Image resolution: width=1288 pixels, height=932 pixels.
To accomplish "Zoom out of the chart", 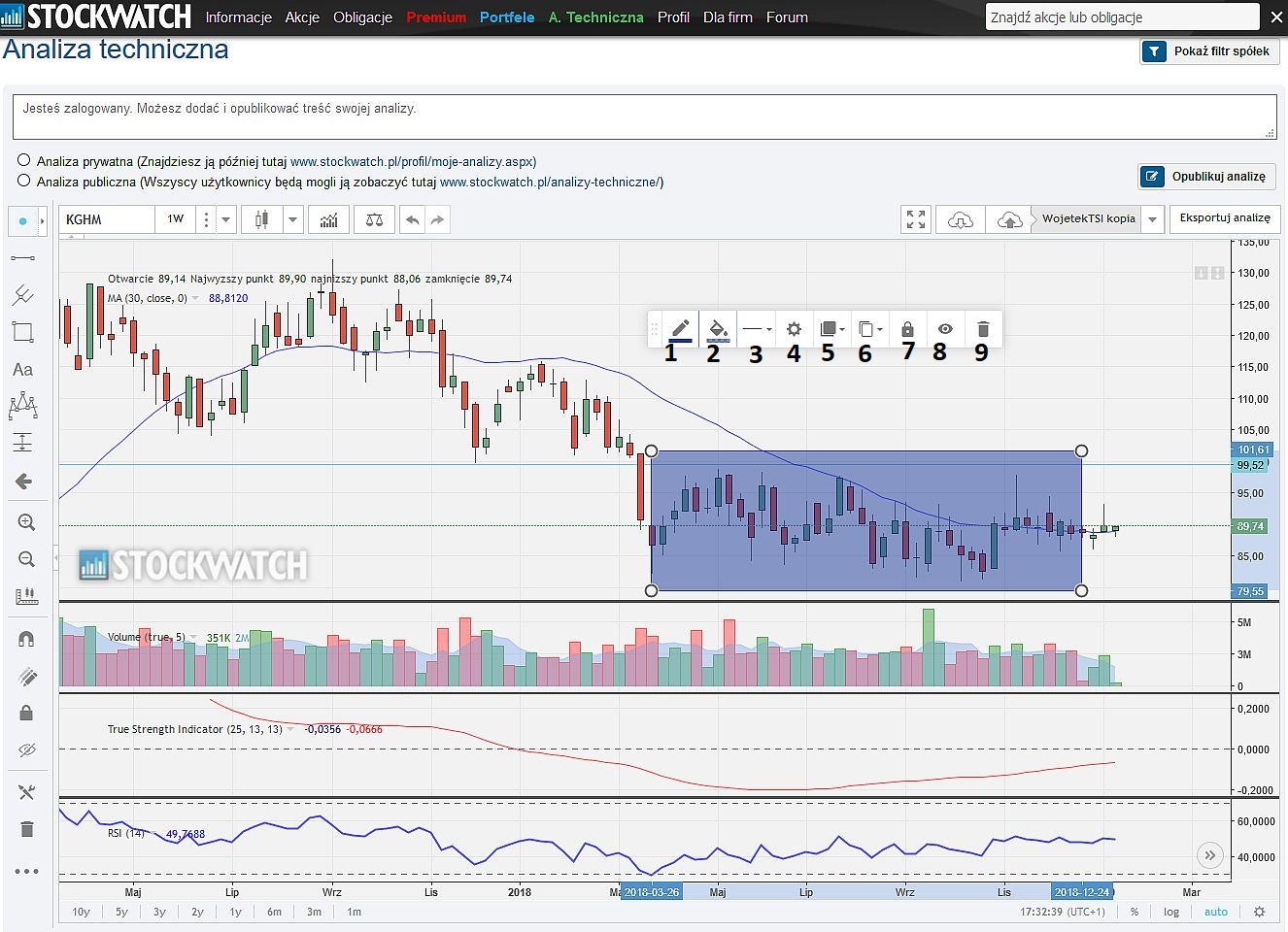I will coord(26,559).
